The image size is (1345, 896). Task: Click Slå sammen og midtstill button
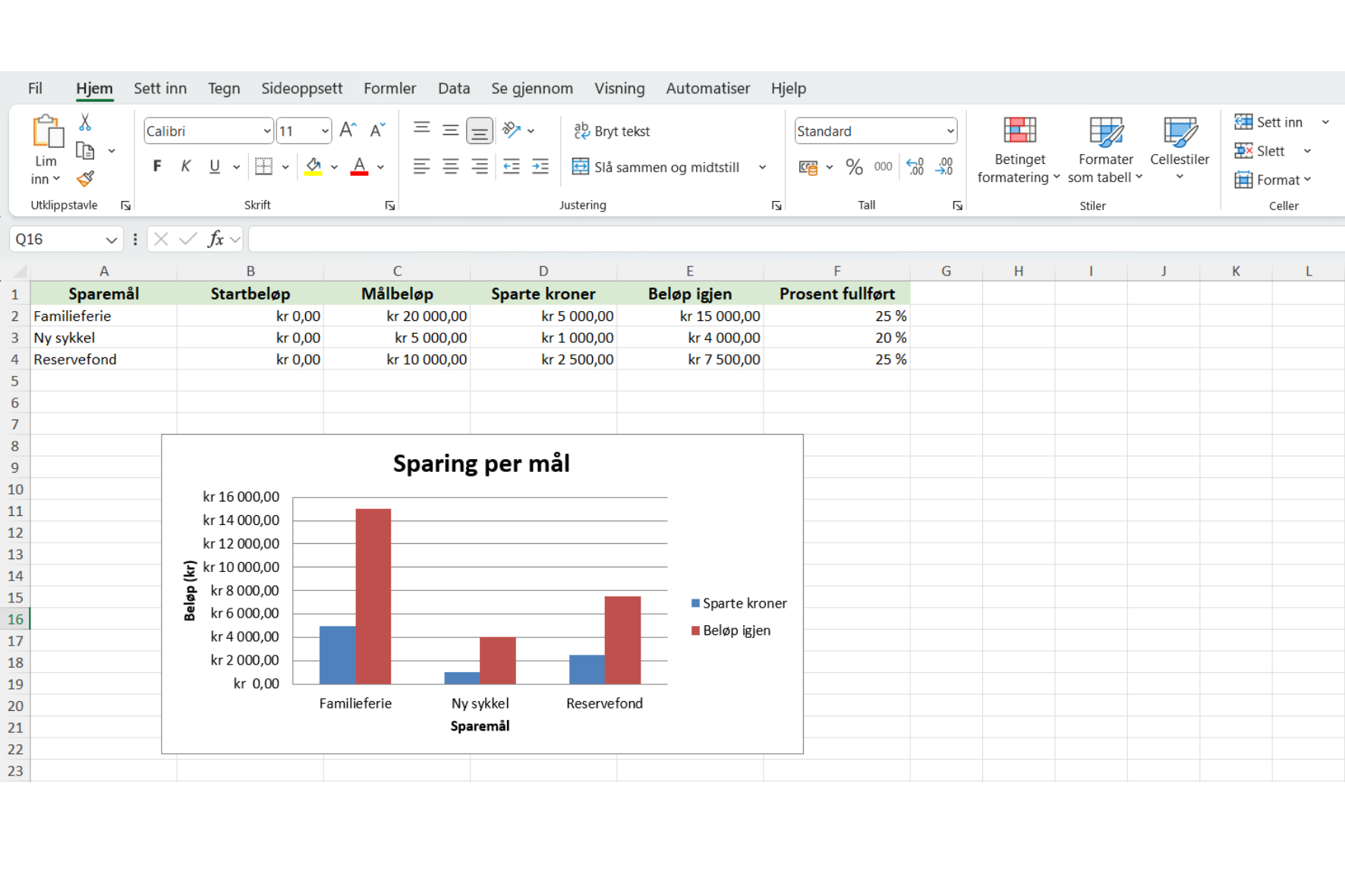[x=657, y=167]
